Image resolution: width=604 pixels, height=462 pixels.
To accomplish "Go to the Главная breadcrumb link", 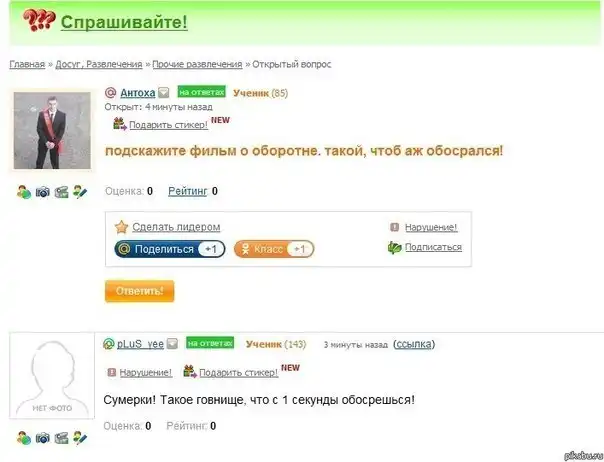I will pyautogui.click(x=27, y=64).
